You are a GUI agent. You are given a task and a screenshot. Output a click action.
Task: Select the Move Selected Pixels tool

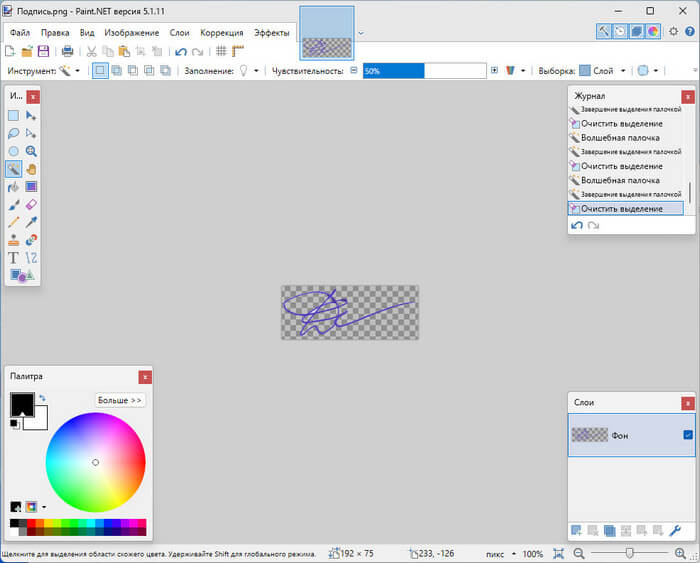(x=31, y=116)
